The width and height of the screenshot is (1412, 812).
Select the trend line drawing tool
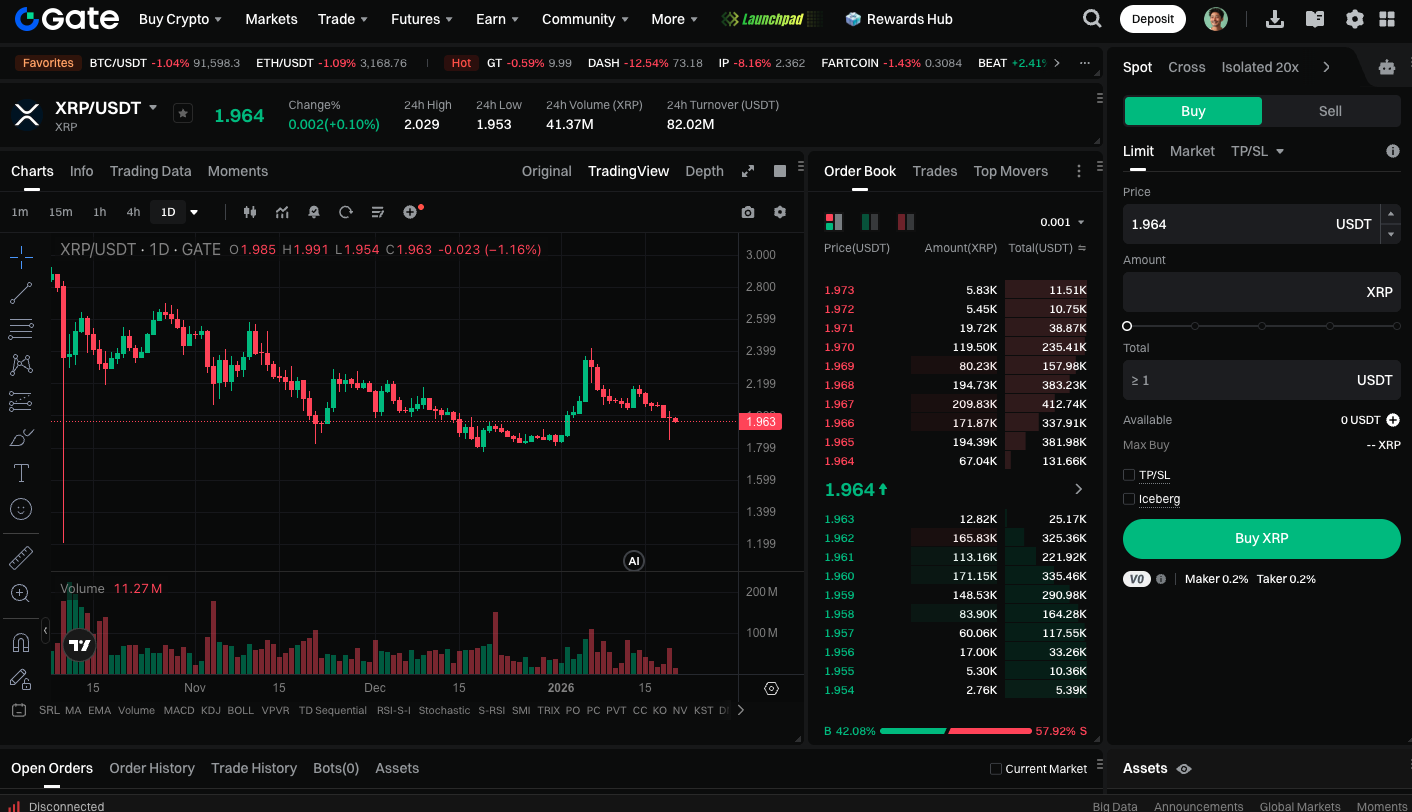21,293
